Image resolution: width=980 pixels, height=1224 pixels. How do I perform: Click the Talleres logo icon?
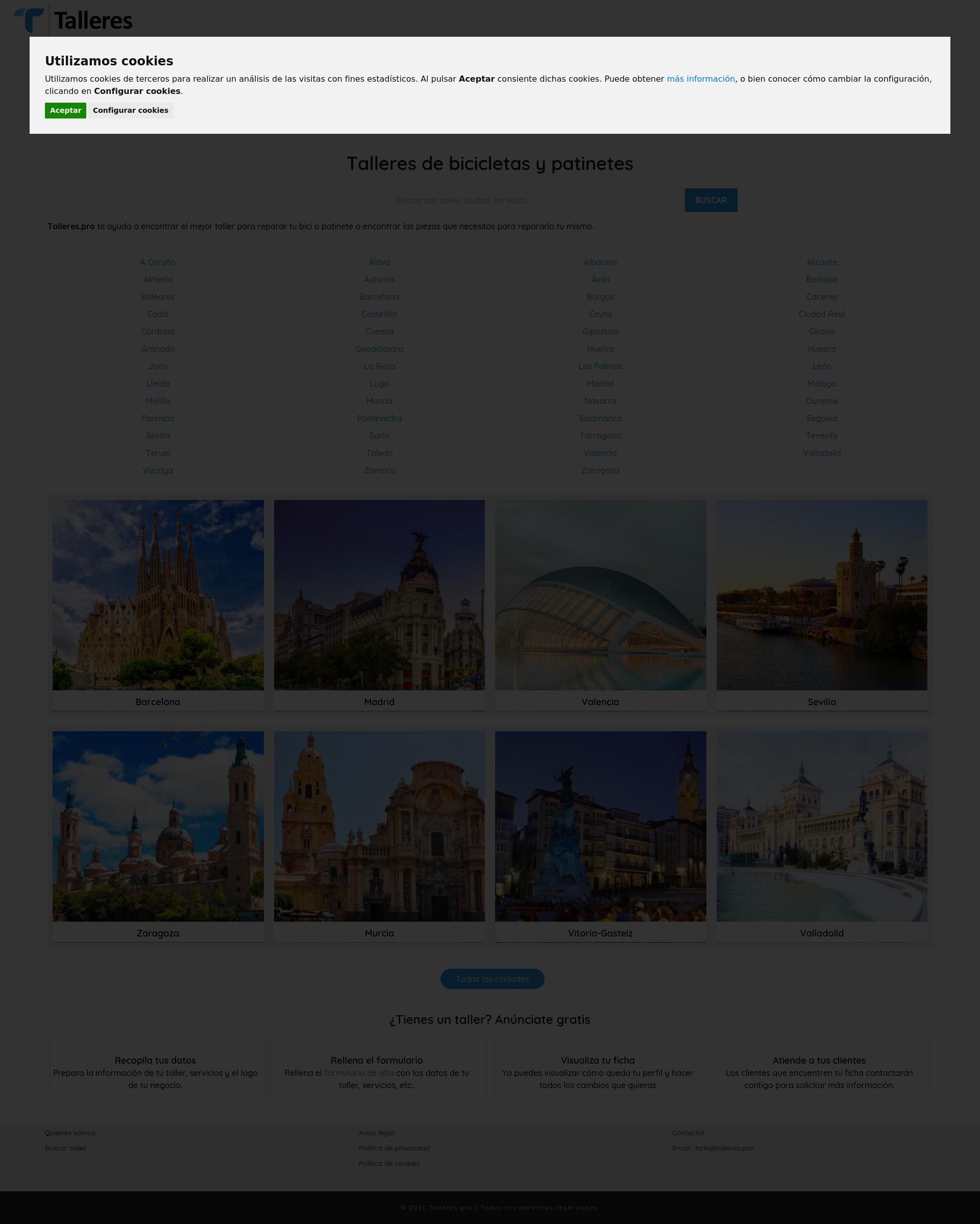tap(29, 20)
